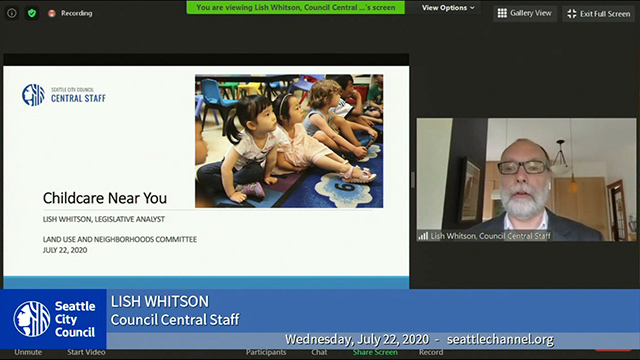Viewport: 640px width, 360px height.
Task: Expand the View Options dropdown
Action: [x=448, y=8]
